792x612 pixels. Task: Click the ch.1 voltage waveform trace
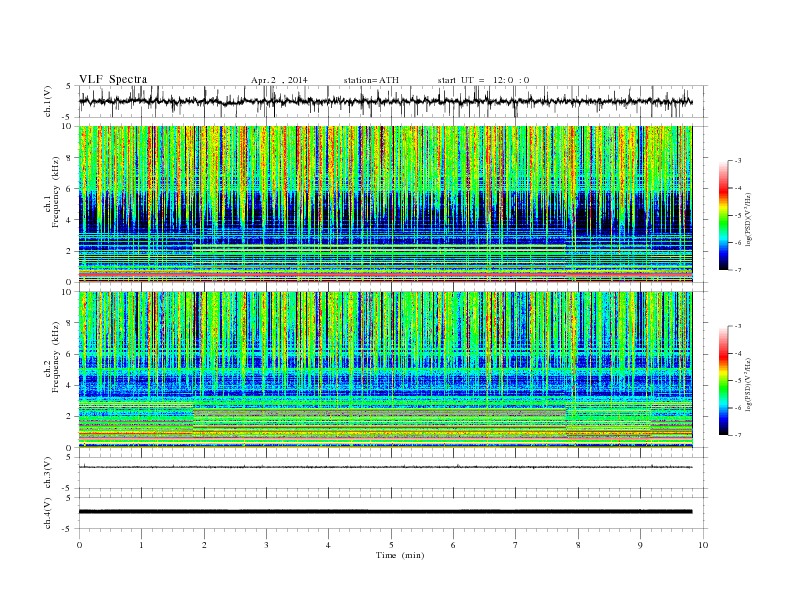385,101
